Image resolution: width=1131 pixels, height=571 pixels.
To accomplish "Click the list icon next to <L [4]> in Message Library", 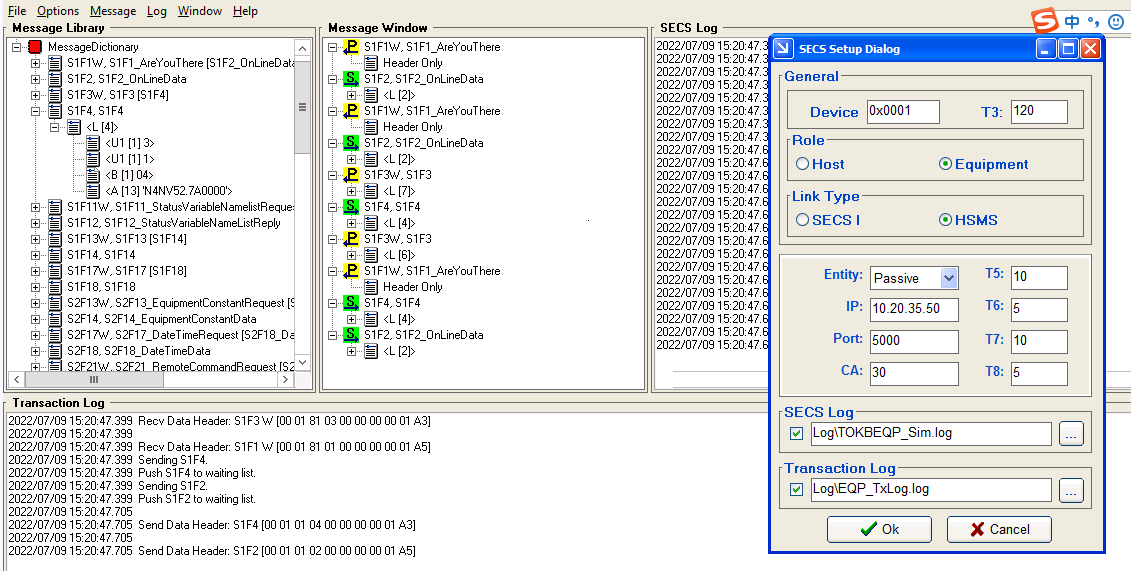I will 74,127.
